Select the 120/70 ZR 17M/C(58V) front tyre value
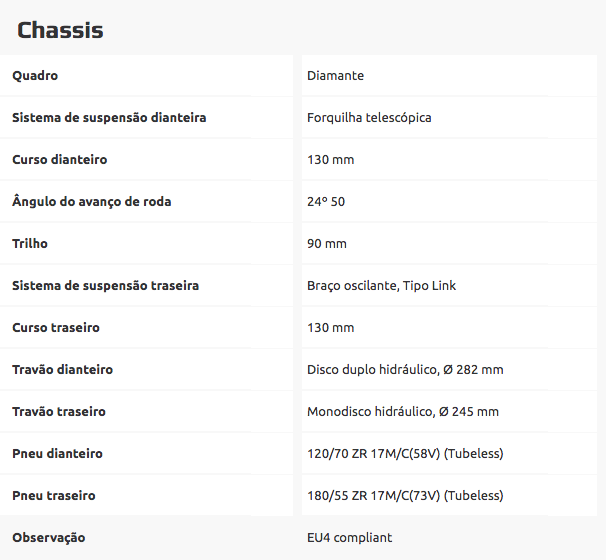606x560 pixels. [x=405, y=454]
